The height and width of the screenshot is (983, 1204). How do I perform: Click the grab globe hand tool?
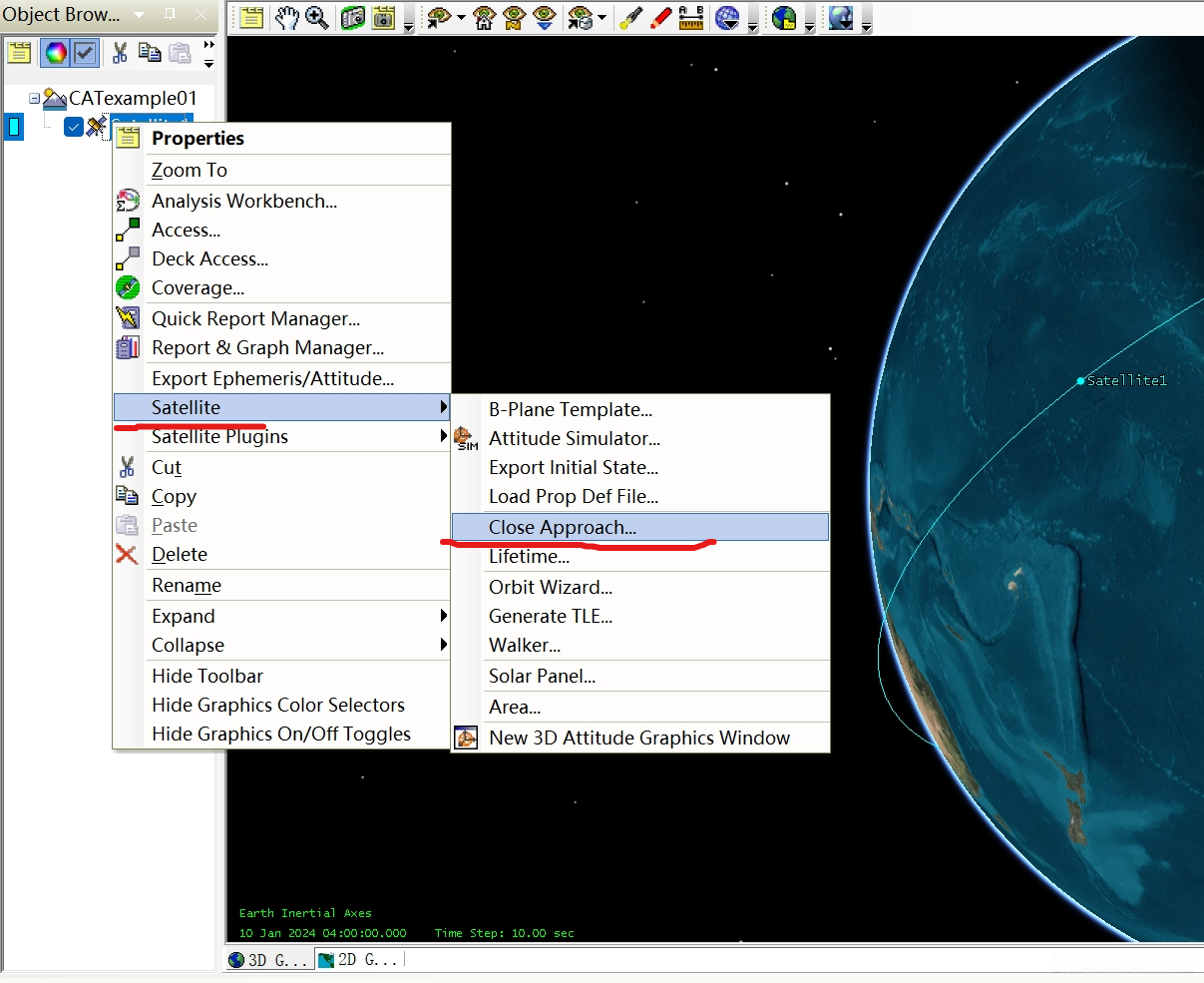pos(287,18)
